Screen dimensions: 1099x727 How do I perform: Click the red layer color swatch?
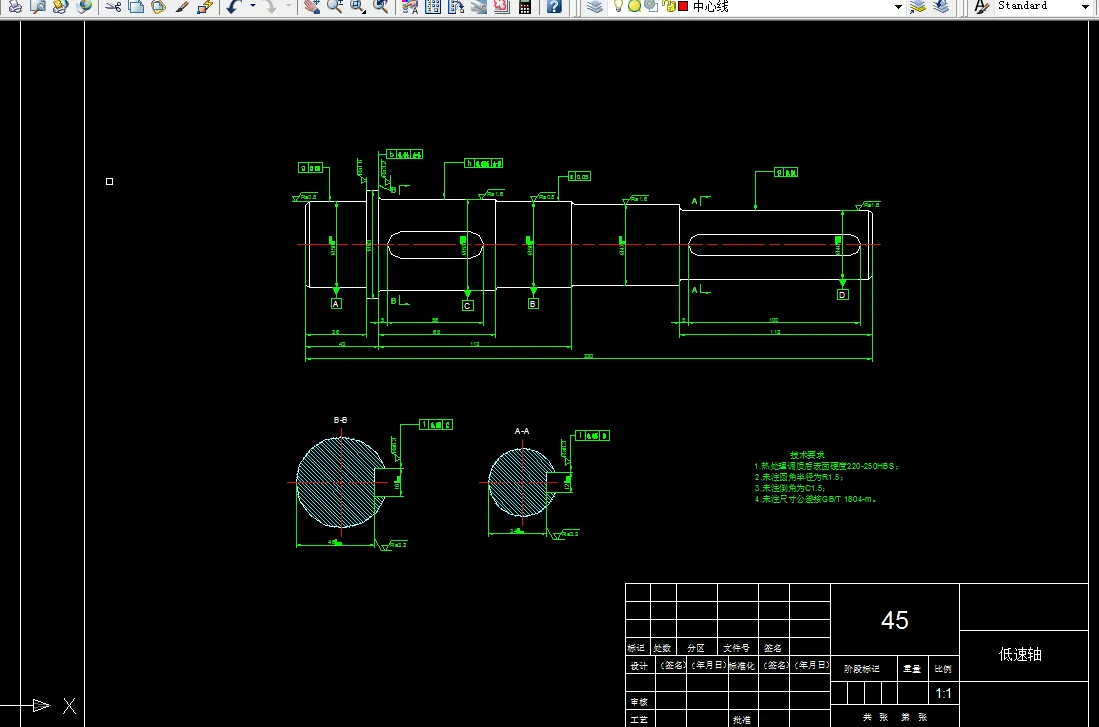[683, 6]
